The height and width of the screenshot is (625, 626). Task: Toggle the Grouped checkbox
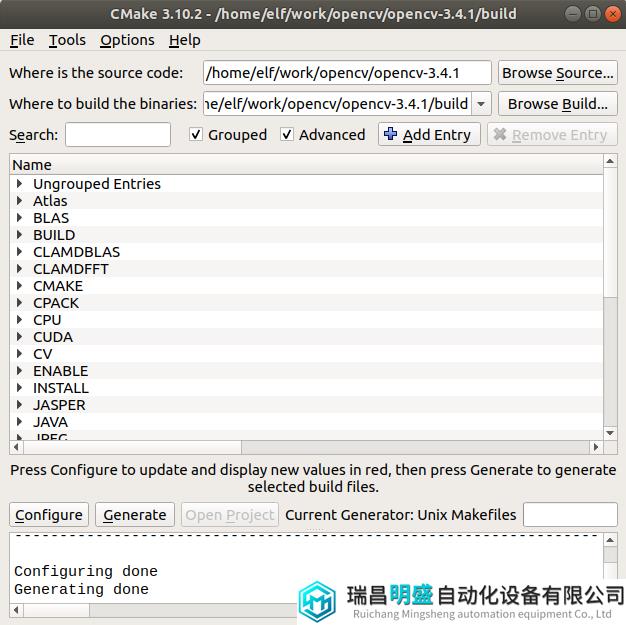[x=196, y=135]
